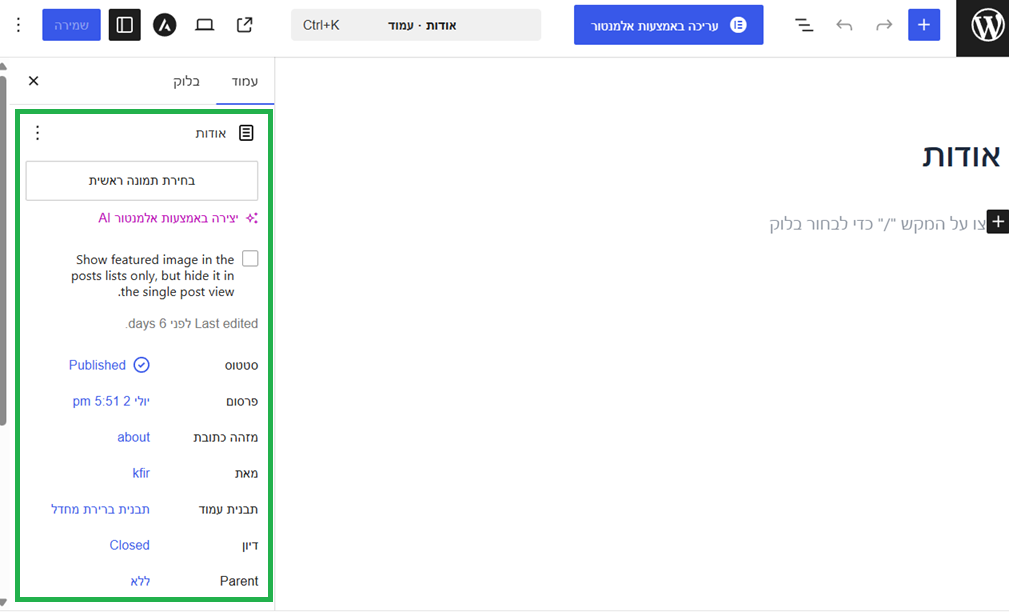The image size is (1009, 612).
Task: Click the blue block inserter plus button
Action: point(923,25)
